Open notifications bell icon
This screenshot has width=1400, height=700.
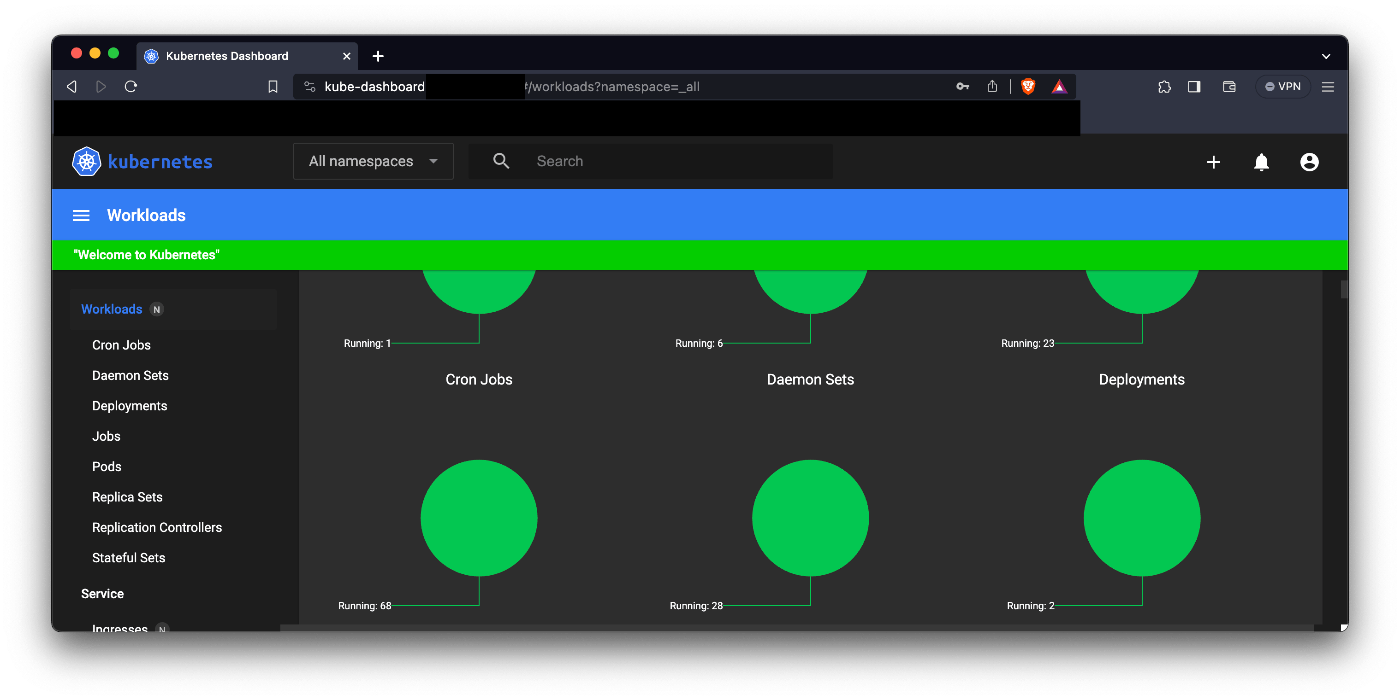[x=1261, y=162]
